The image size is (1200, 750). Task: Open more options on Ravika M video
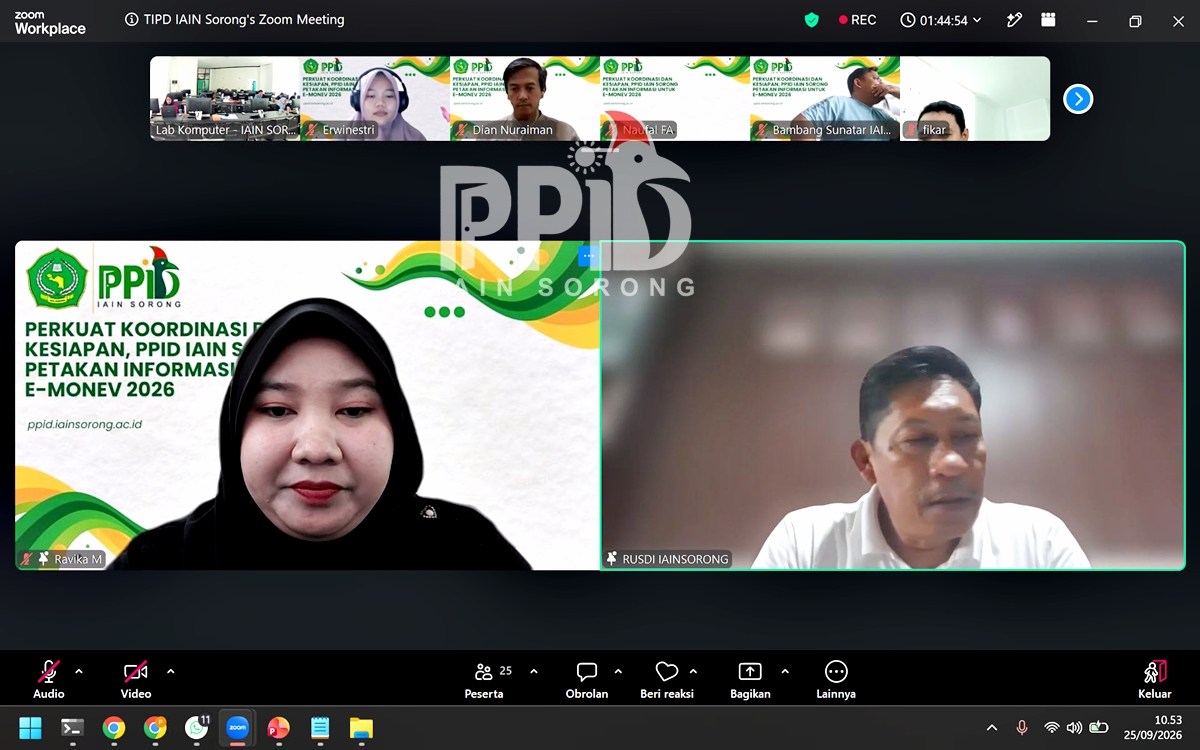587,257
